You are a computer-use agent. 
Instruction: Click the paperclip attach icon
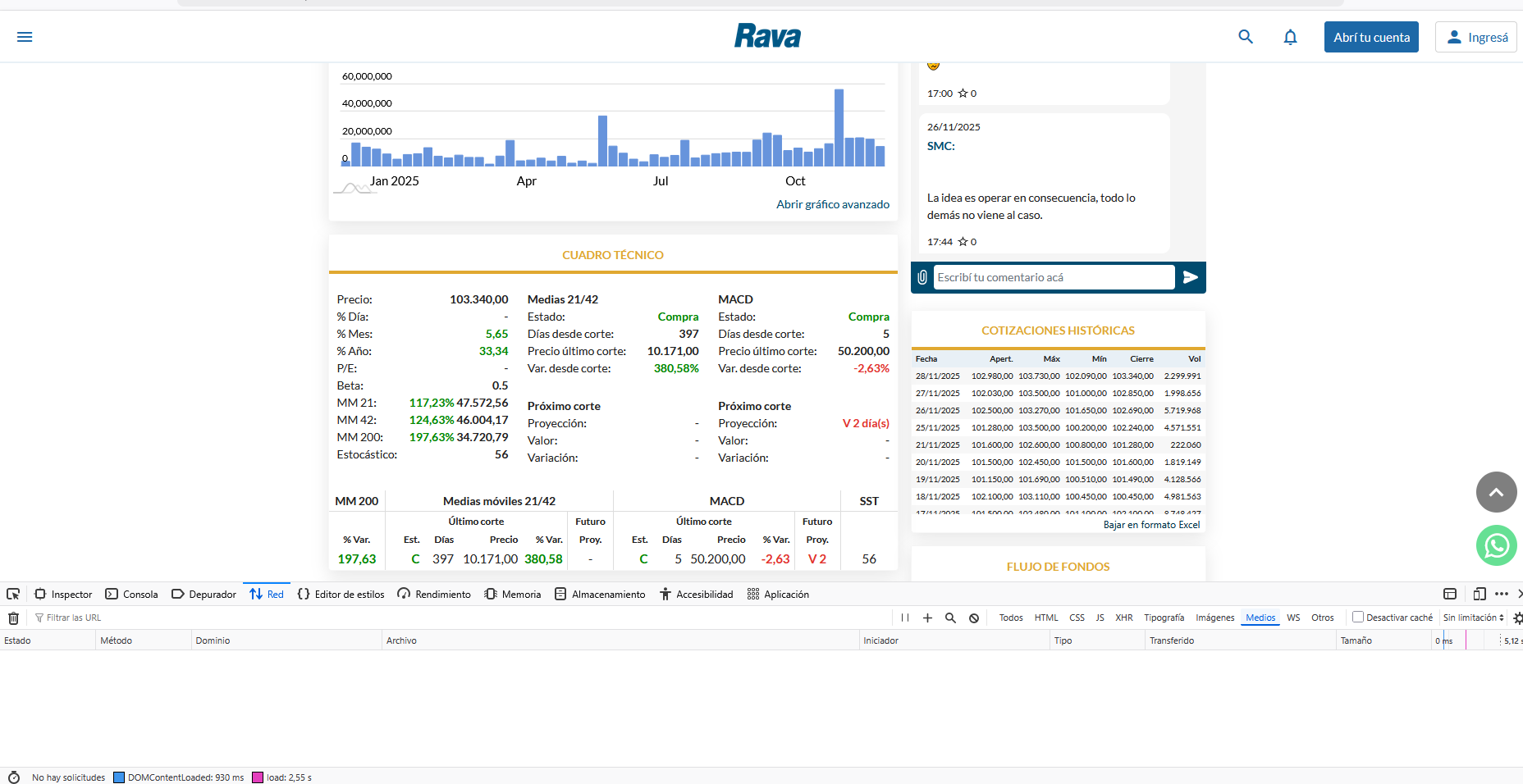tap(922, 277)
